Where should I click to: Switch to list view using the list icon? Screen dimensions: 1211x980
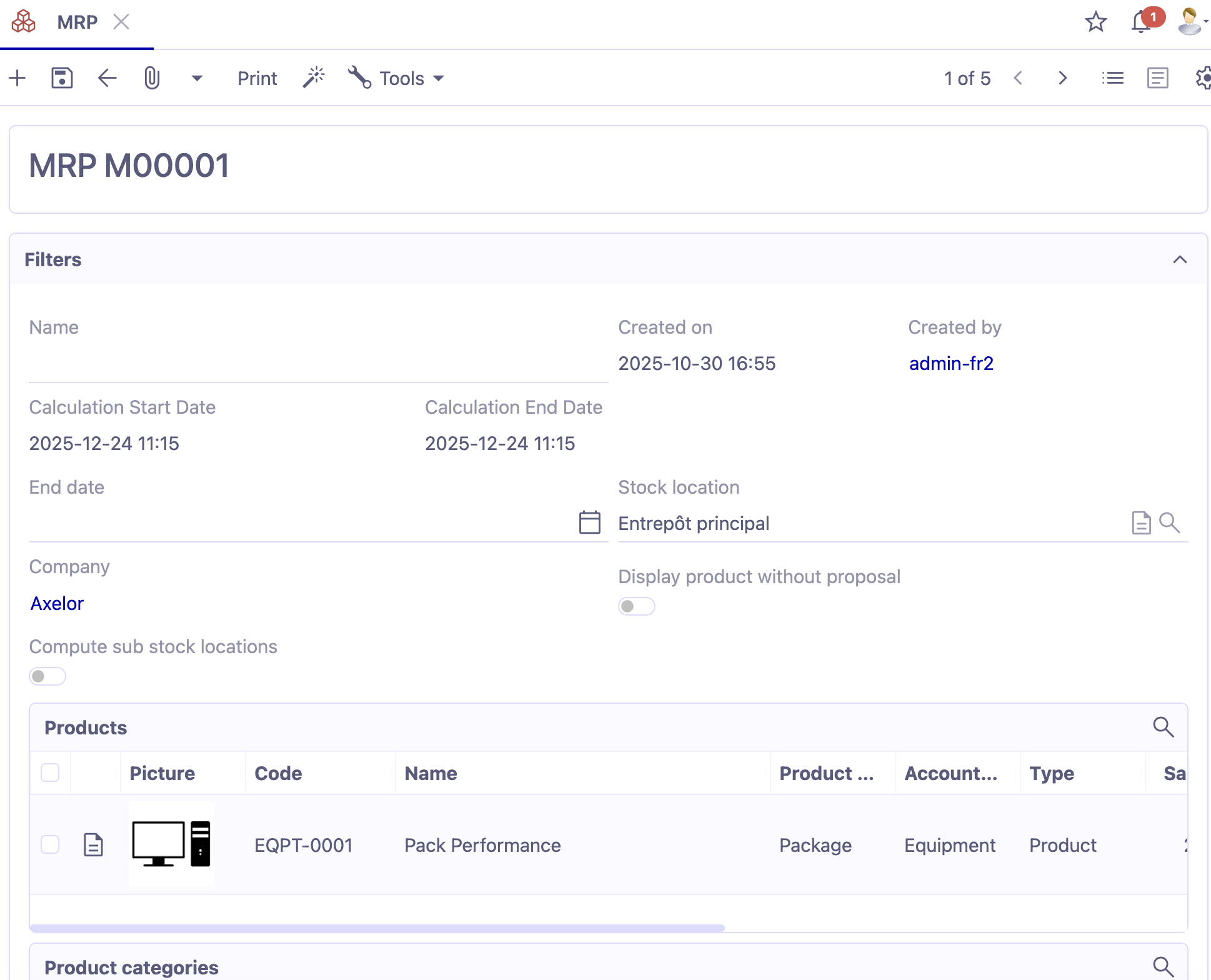point(1112,77)
